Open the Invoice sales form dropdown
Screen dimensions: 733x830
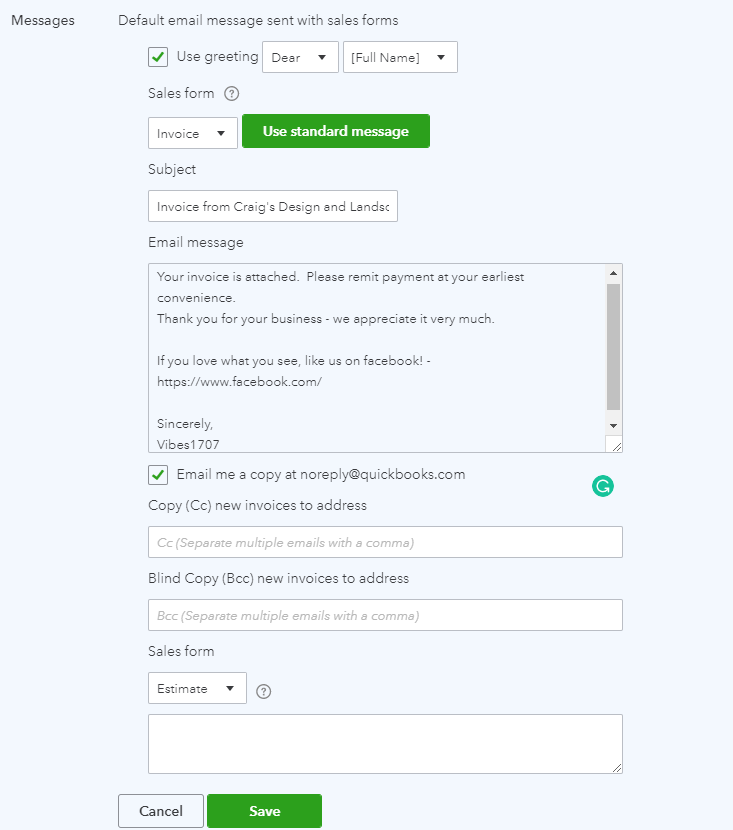click(x=192, y=131)
